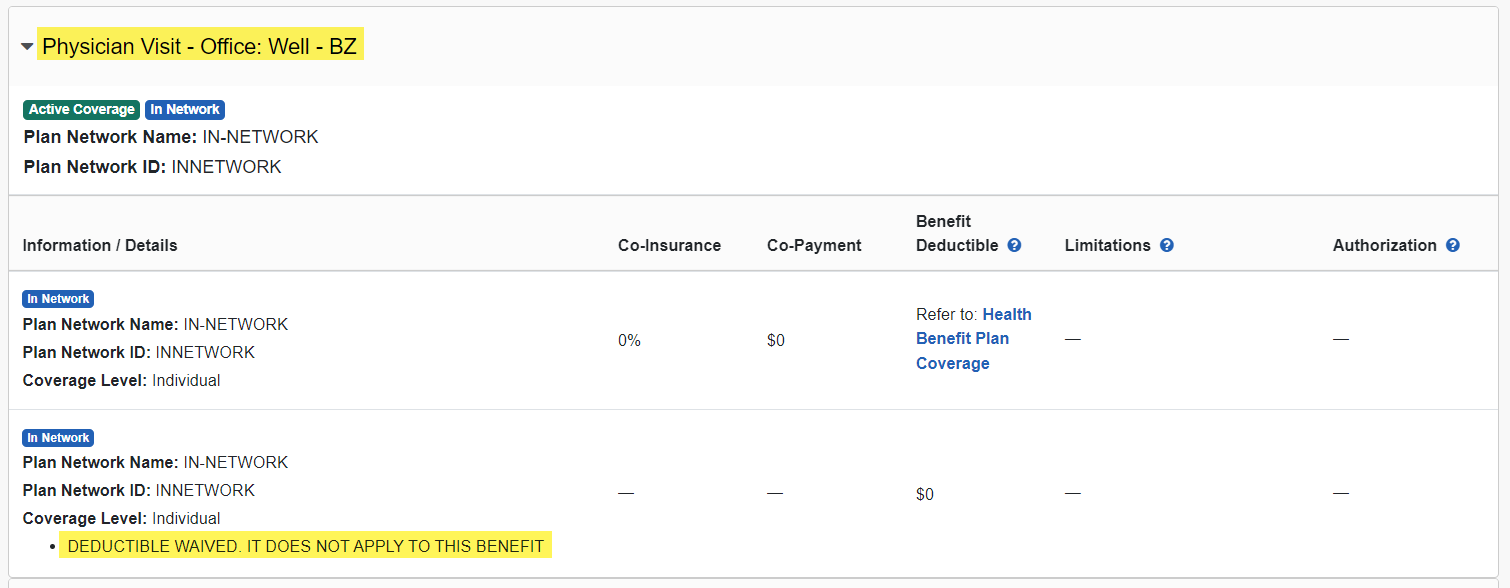Click the 0% Co-Insurance value
The width and height of the screenshot is (1510, 588).
pos(629,339)
